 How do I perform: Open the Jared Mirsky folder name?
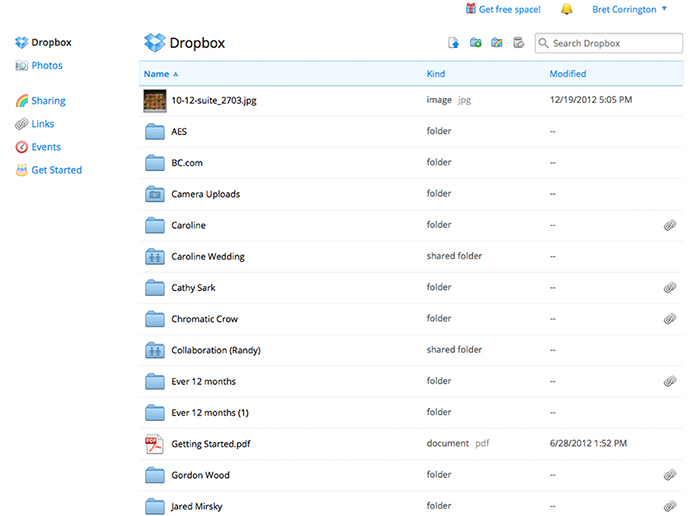[x=196, y=507]
